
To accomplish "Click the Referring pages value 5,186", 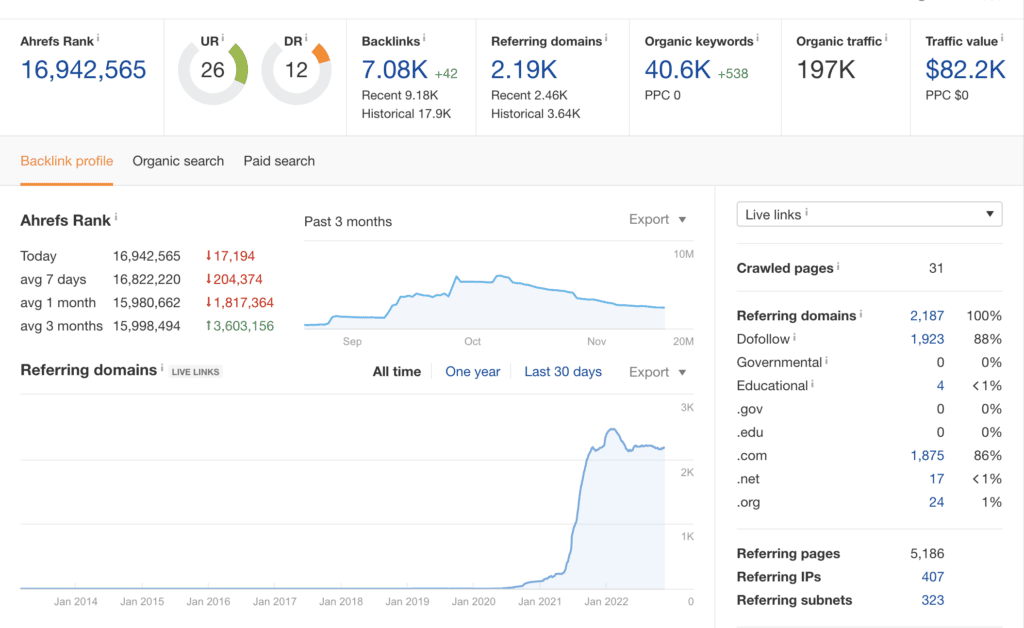I will point(927,554).
